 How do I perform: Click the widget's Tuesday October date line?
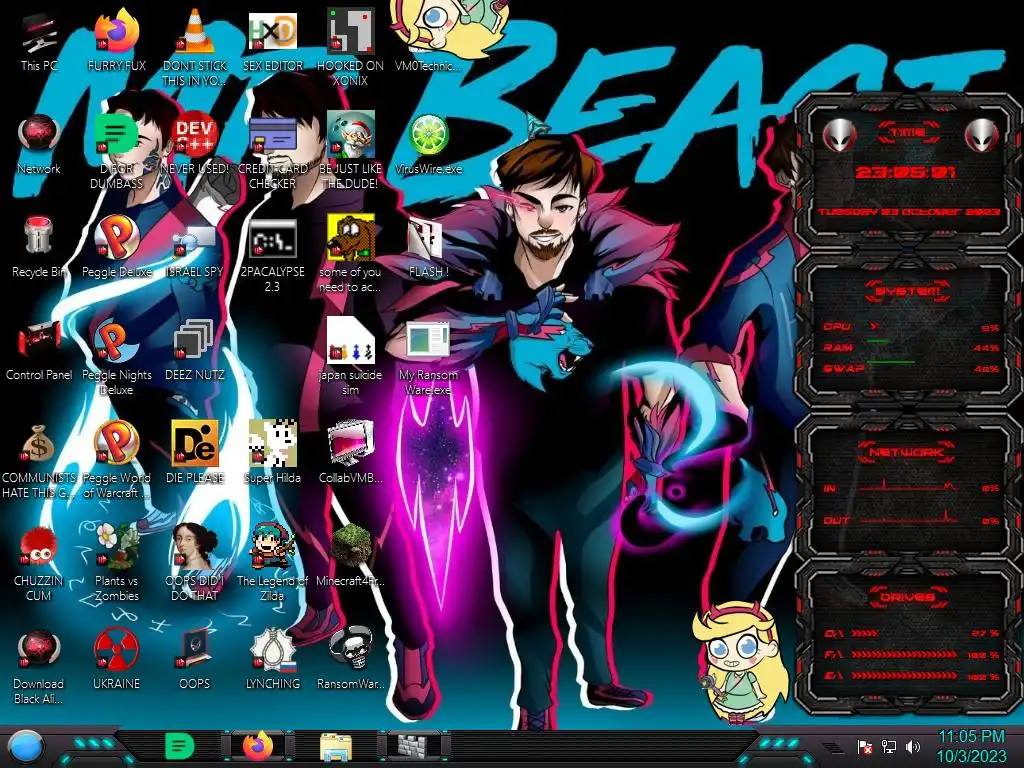[x=908, y=212]
